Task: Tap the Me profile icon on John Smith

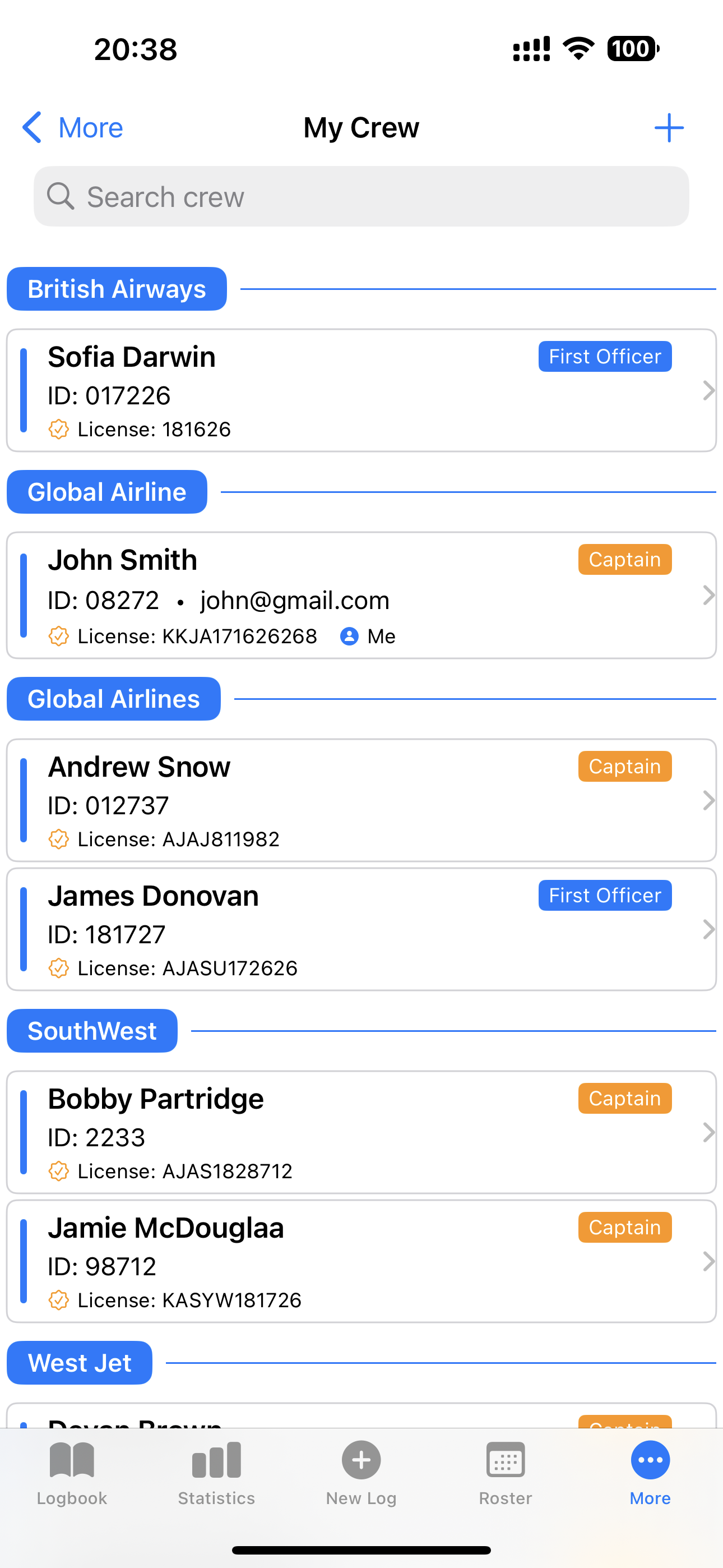Action: [349, 636]
